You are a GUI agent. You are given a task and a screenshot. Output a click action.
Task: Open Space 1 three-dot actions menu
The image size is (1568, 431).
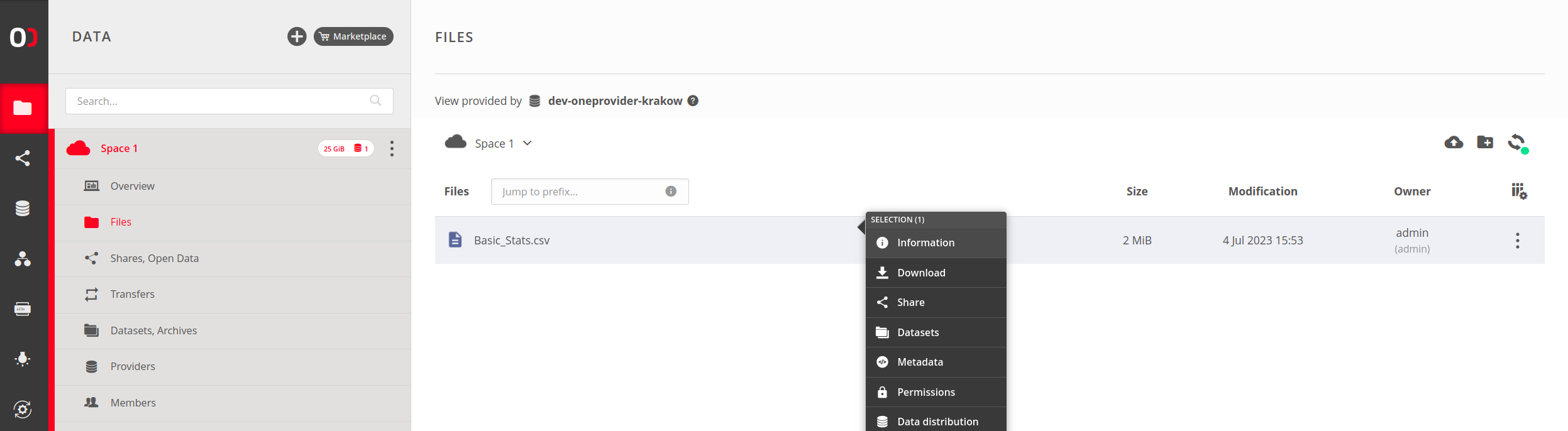[392, 148]
